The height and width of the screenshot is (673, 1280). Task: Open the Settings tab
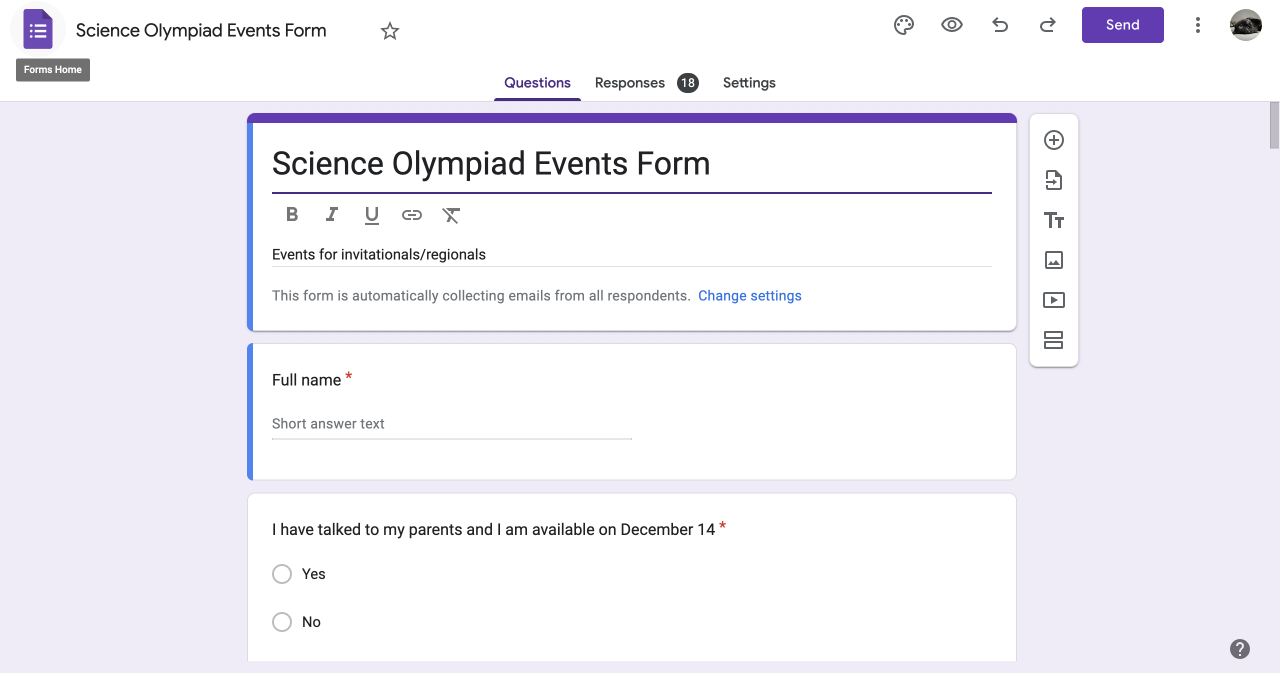749,83
